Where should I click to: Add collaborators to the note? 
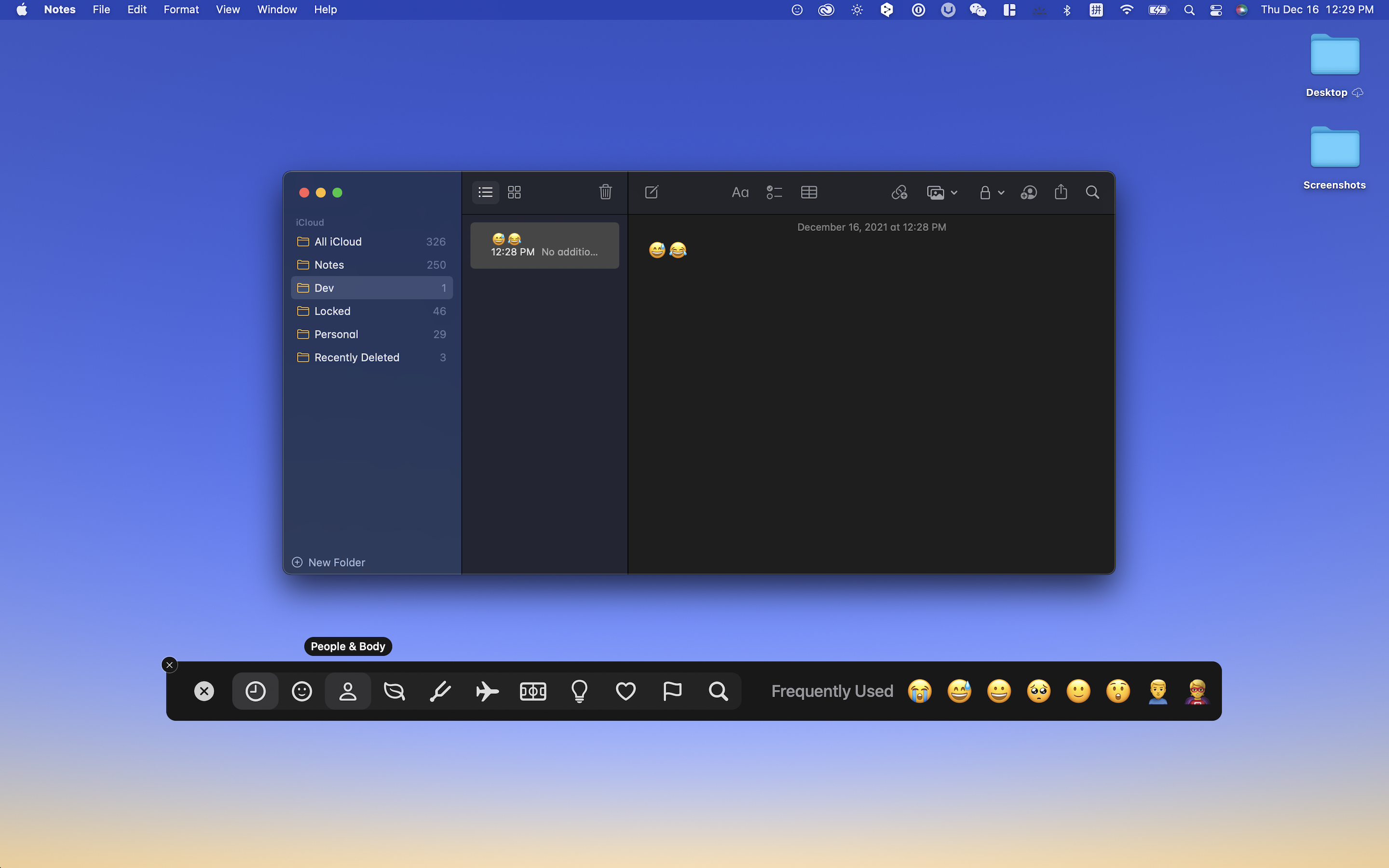(x=1029, y=192)
